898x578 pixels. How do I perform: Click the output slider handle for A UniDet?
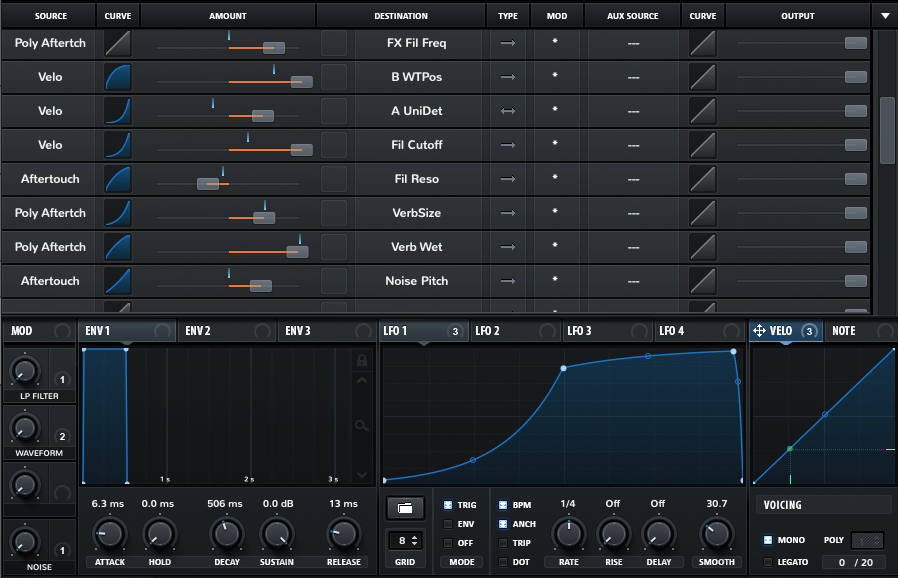pos(856,111)
